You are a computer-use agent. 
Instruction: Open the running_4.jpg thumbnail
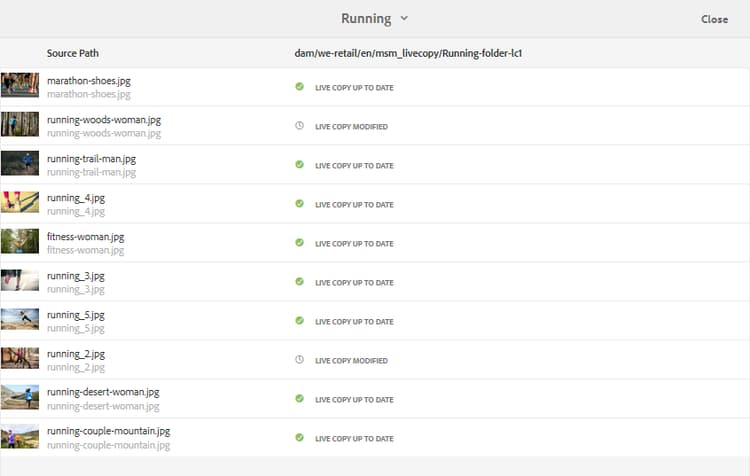(20, 202)
